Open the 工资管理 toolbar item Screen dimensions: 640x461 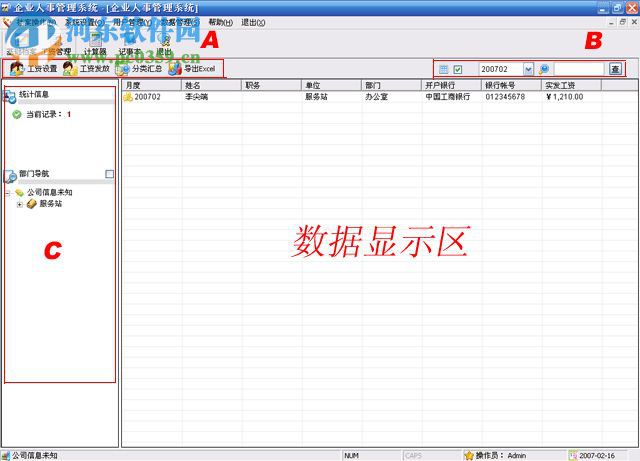(57, 44)
